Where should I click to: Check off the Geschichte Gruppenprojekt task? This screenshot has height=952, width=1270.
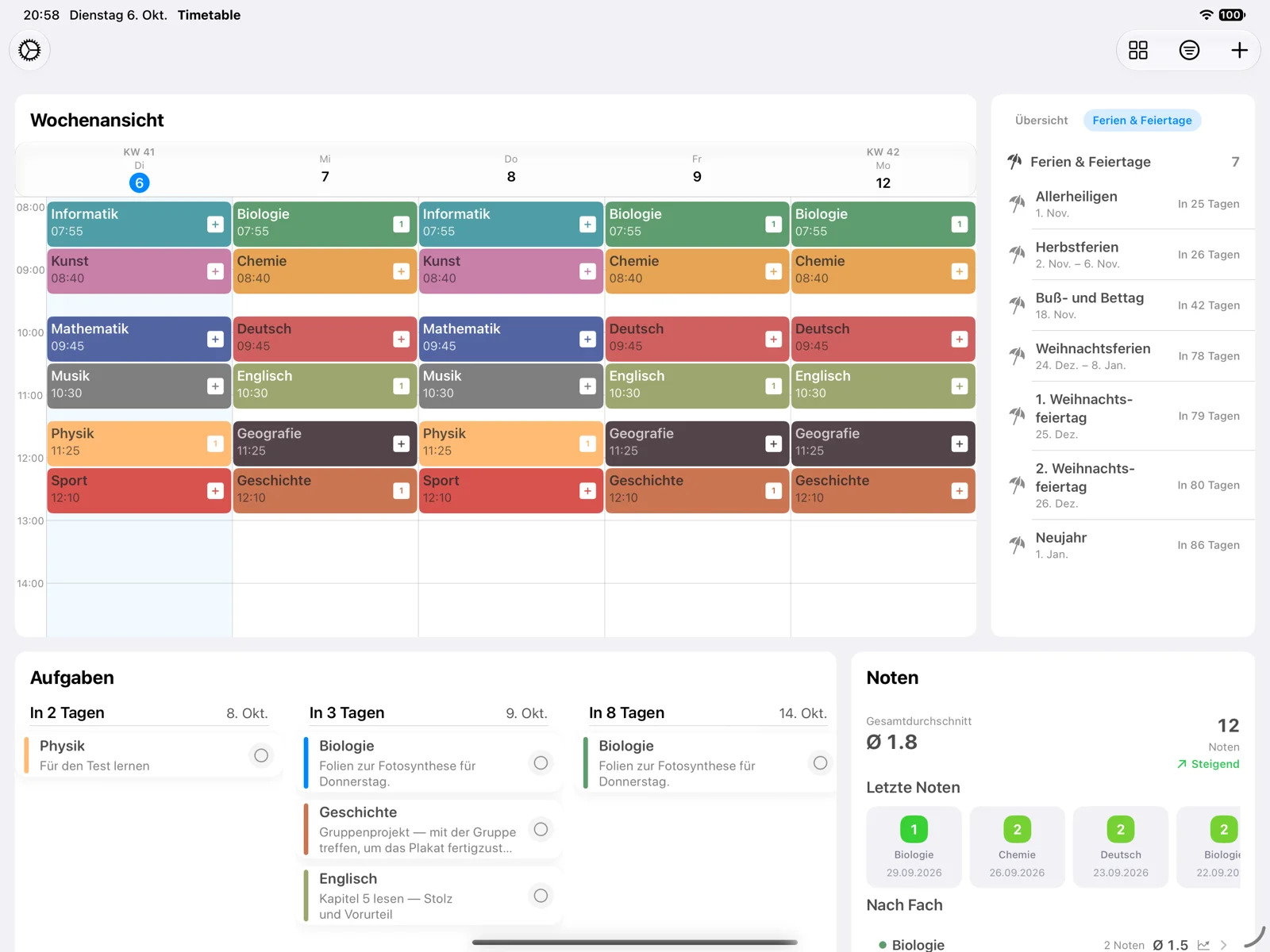541,829
